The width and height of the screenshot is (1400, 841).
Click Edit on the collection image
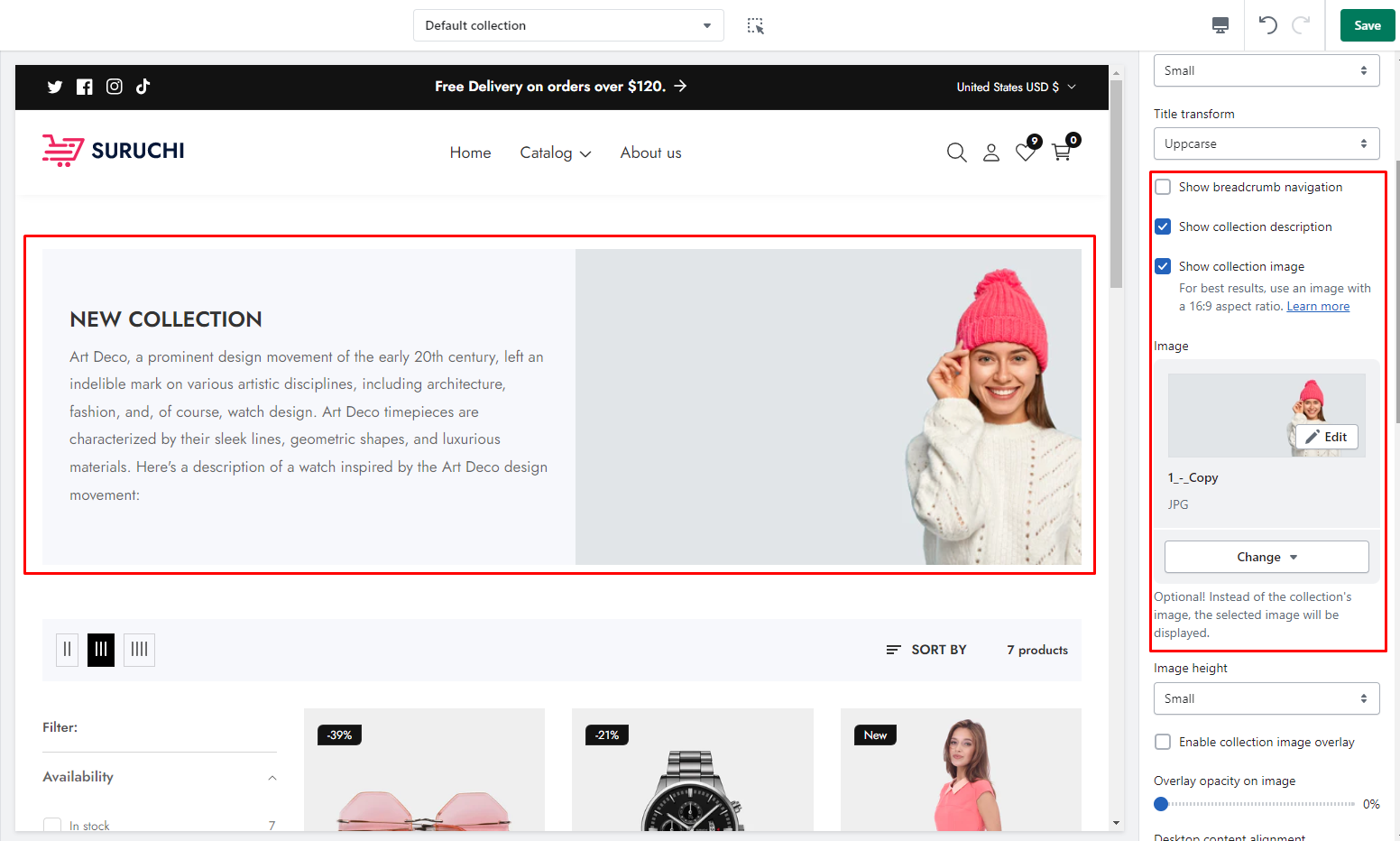tap(1327, 437)
